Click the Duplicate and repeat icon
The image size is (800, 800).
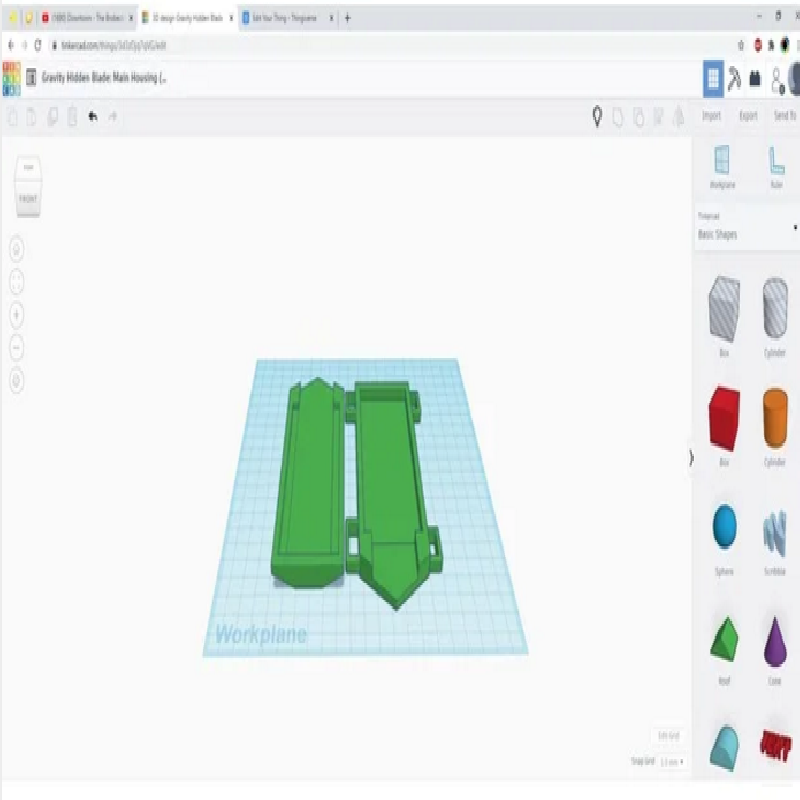click(52, 117)
